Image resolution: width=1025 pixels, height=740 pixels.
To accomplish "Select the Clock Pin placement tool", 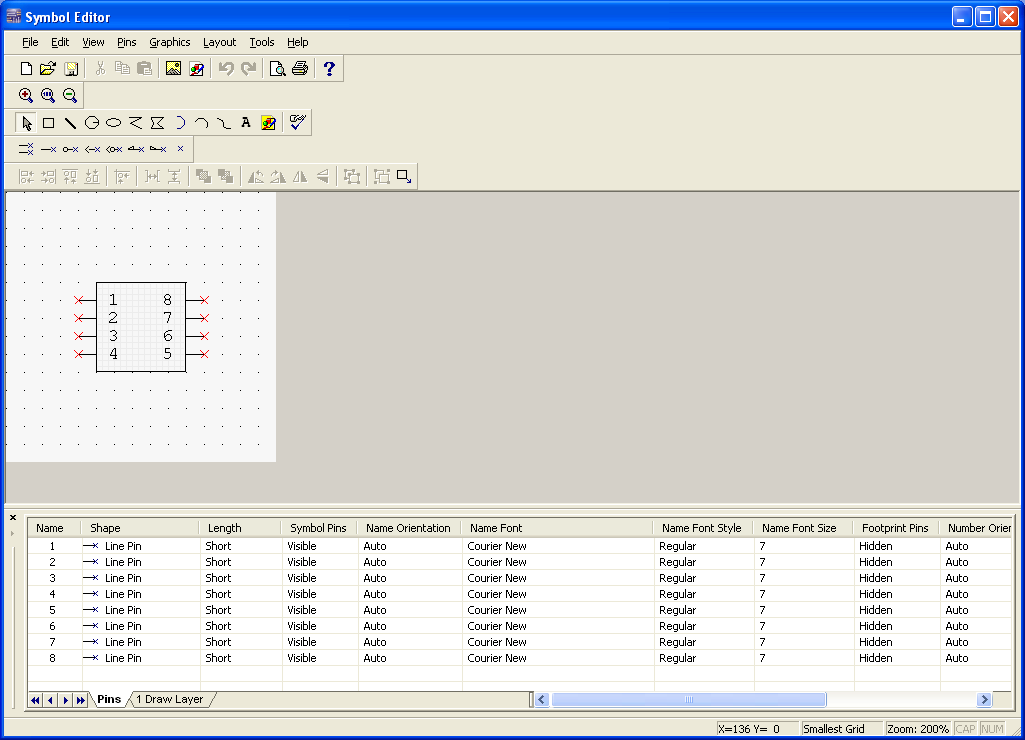I will point(92,150).
